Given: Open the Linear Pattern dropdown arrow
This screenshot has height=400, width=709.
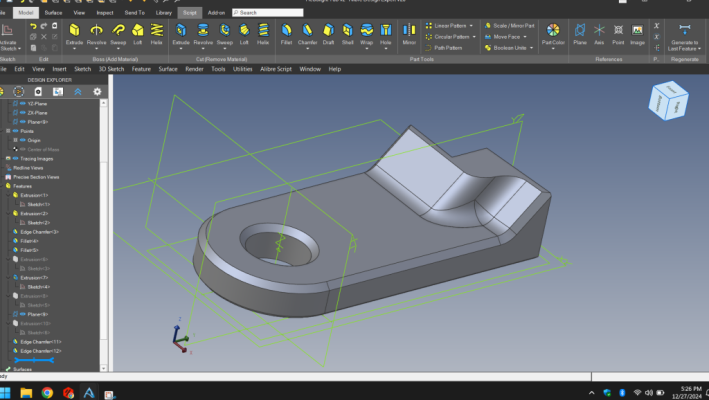Looking at the screenshot, I should coord(471,26).
